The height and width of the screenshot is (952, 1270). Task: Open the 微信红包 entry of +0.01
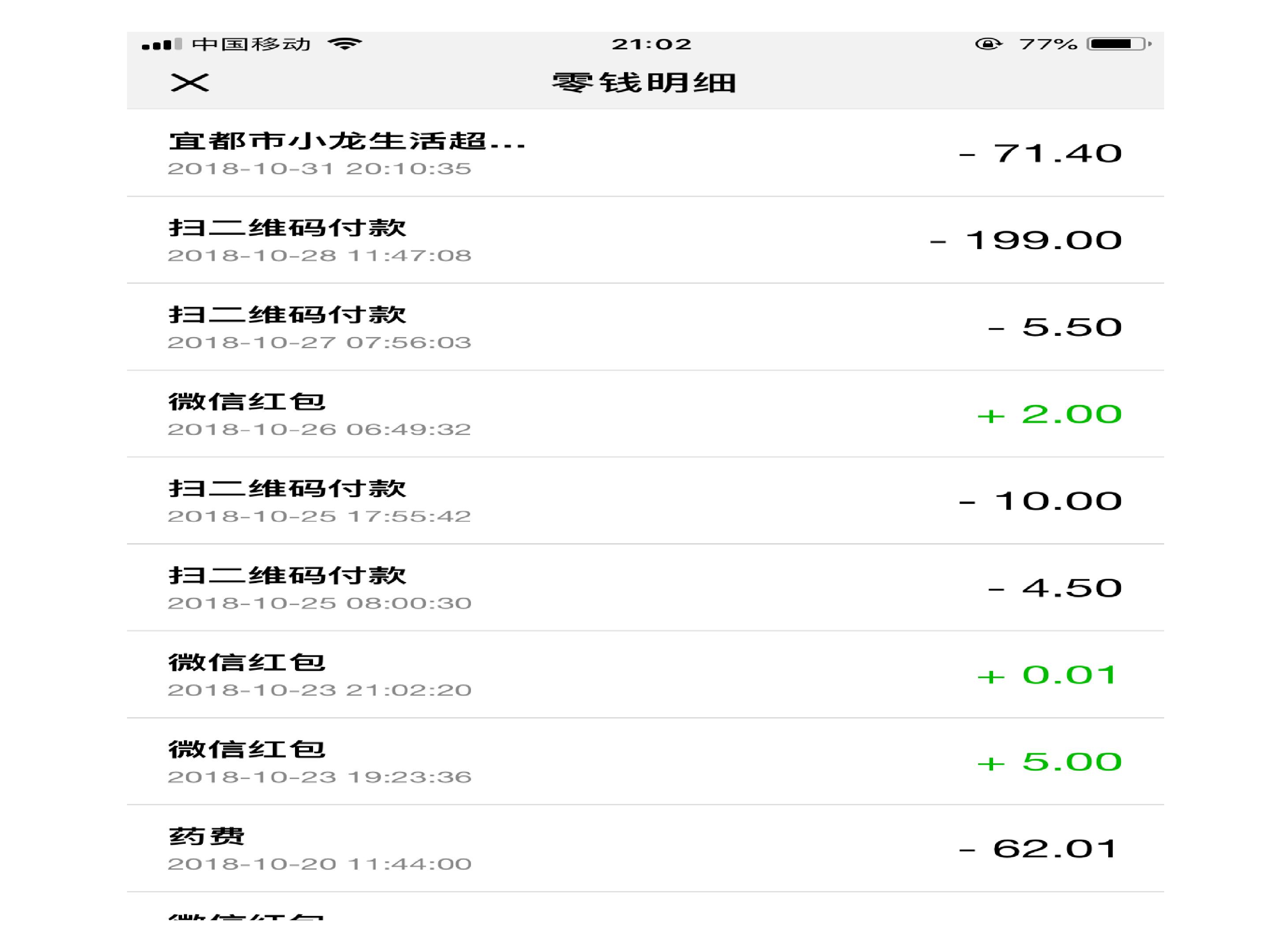tap(645, 675)
